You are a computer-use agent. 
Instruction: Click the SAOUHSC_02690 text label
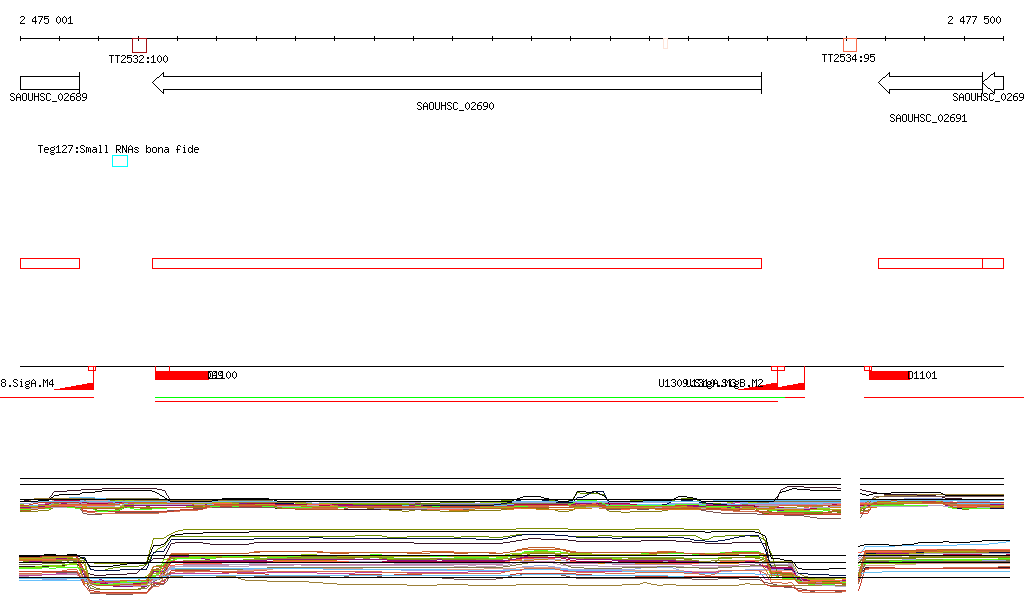[x=455, y=106]
